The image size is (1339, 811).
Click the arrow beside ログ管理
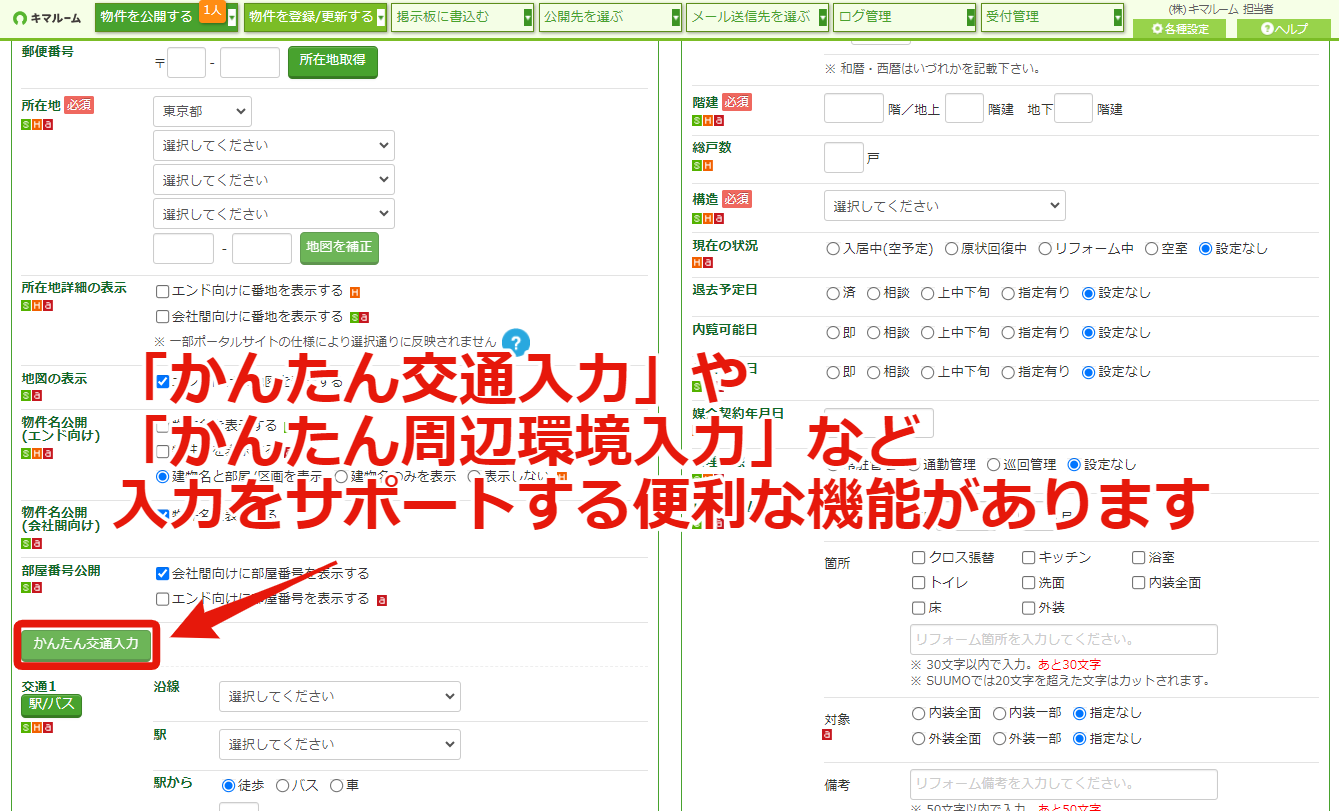tap(970, 17)
